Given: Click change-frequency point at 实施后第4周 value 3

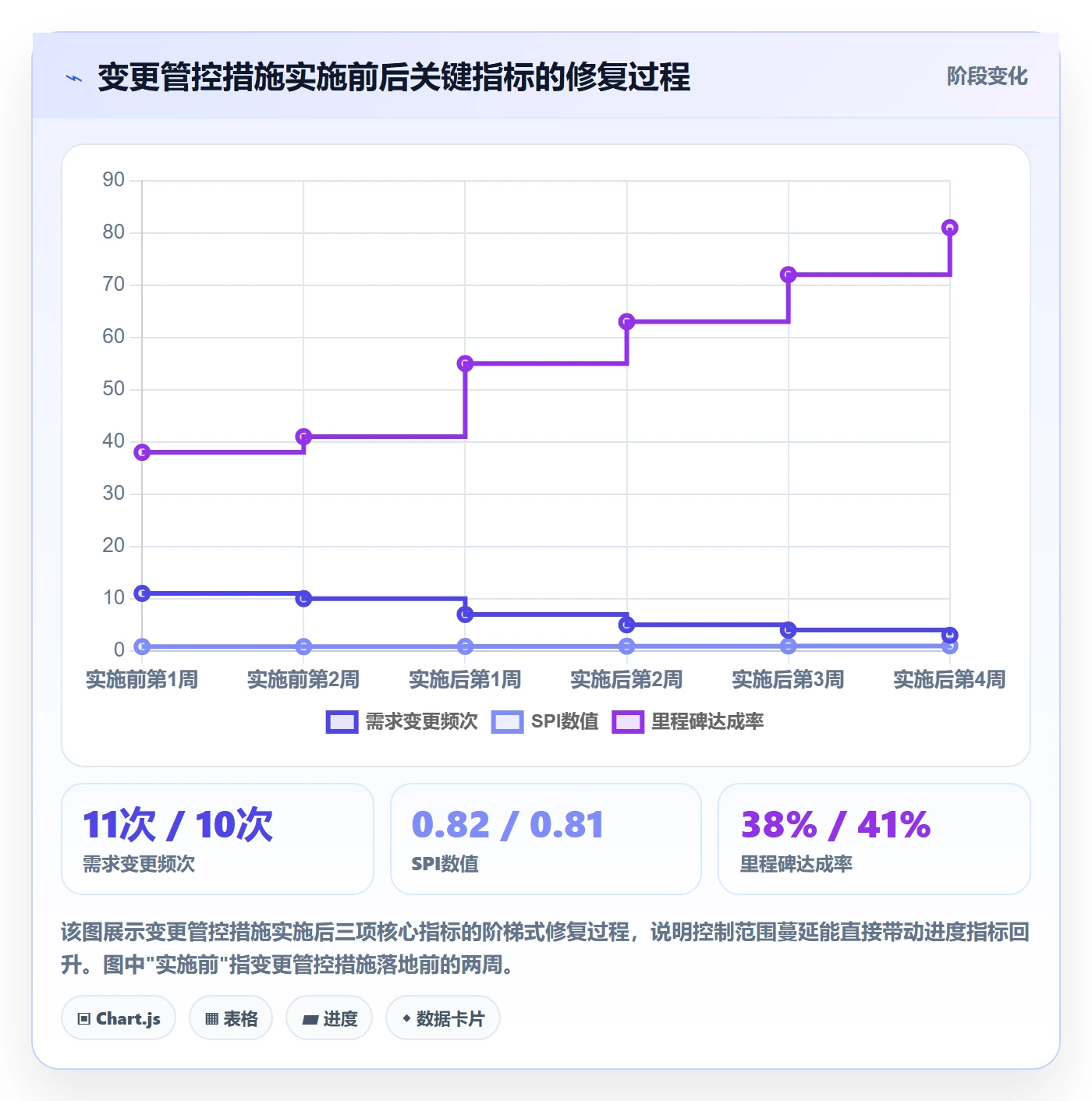Looking at the screenshot, I should pyautogui.click(x=949, y=635).
